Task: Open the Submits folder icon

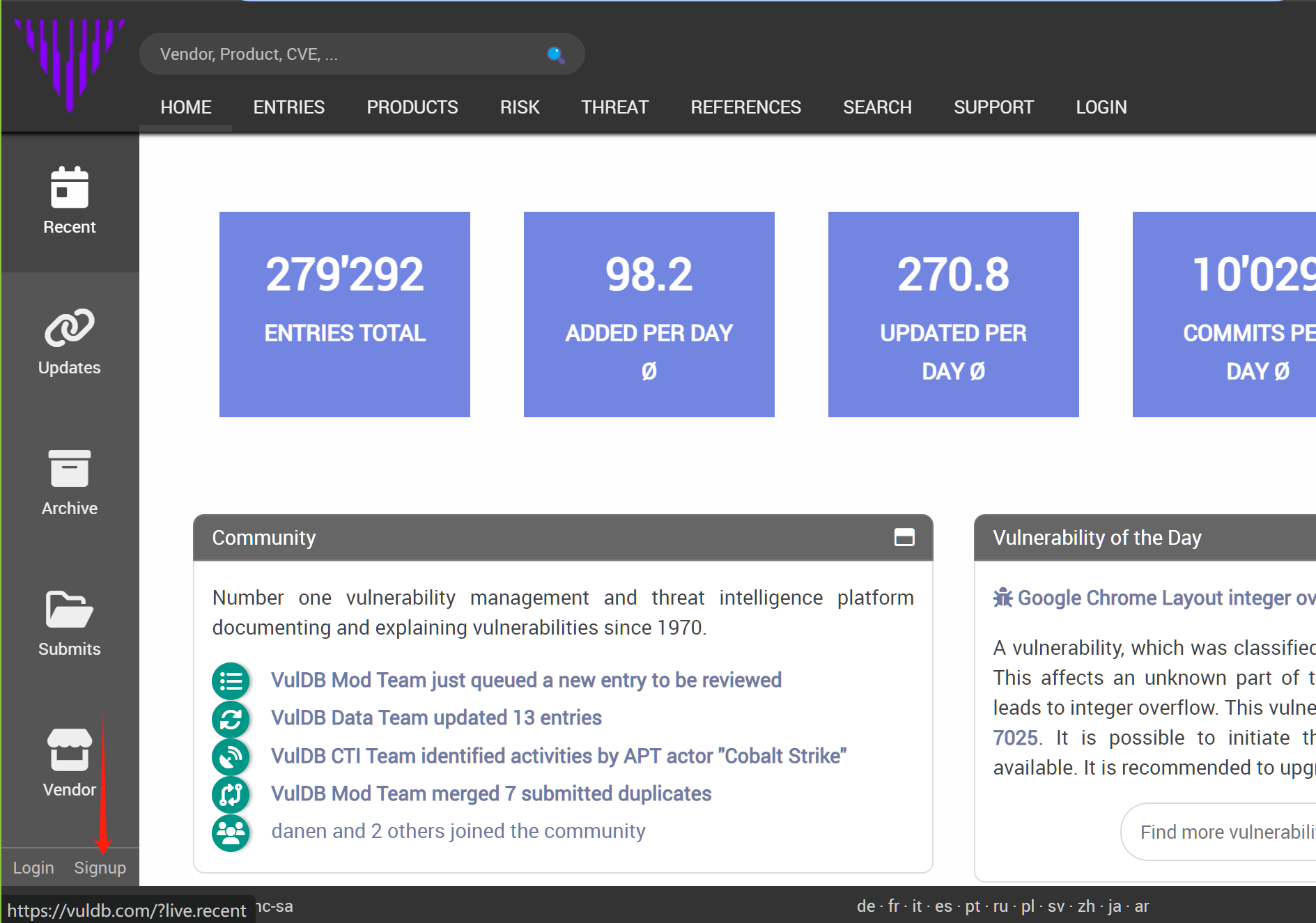Action: pyautogui.click(x=70, y=610)
